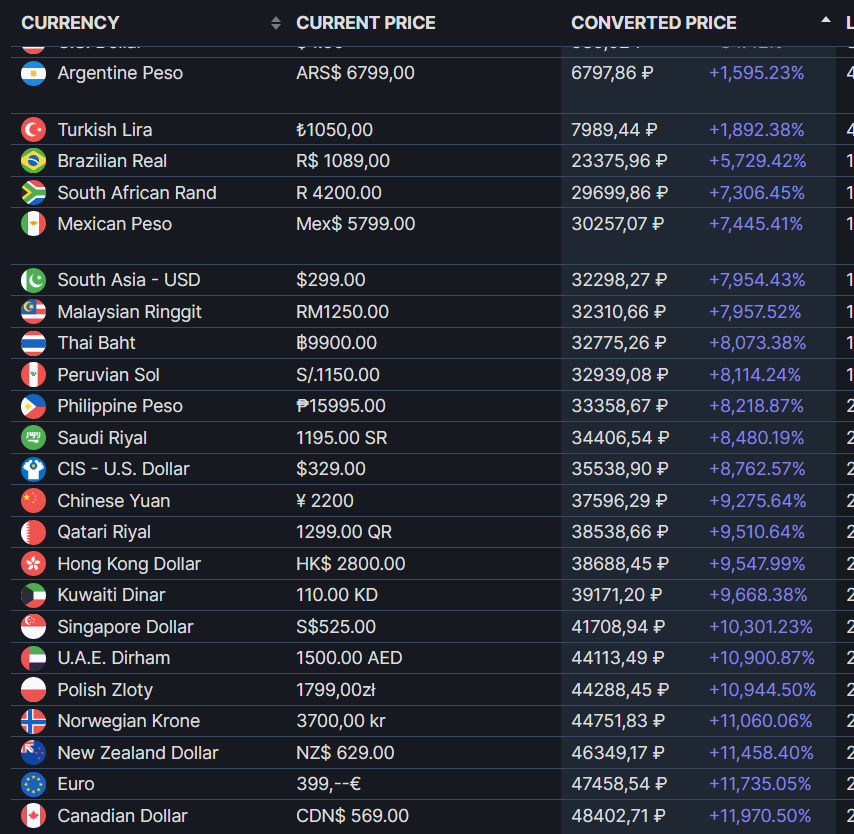Select the Hong Kong Dollar row name

tap(129, 564)
